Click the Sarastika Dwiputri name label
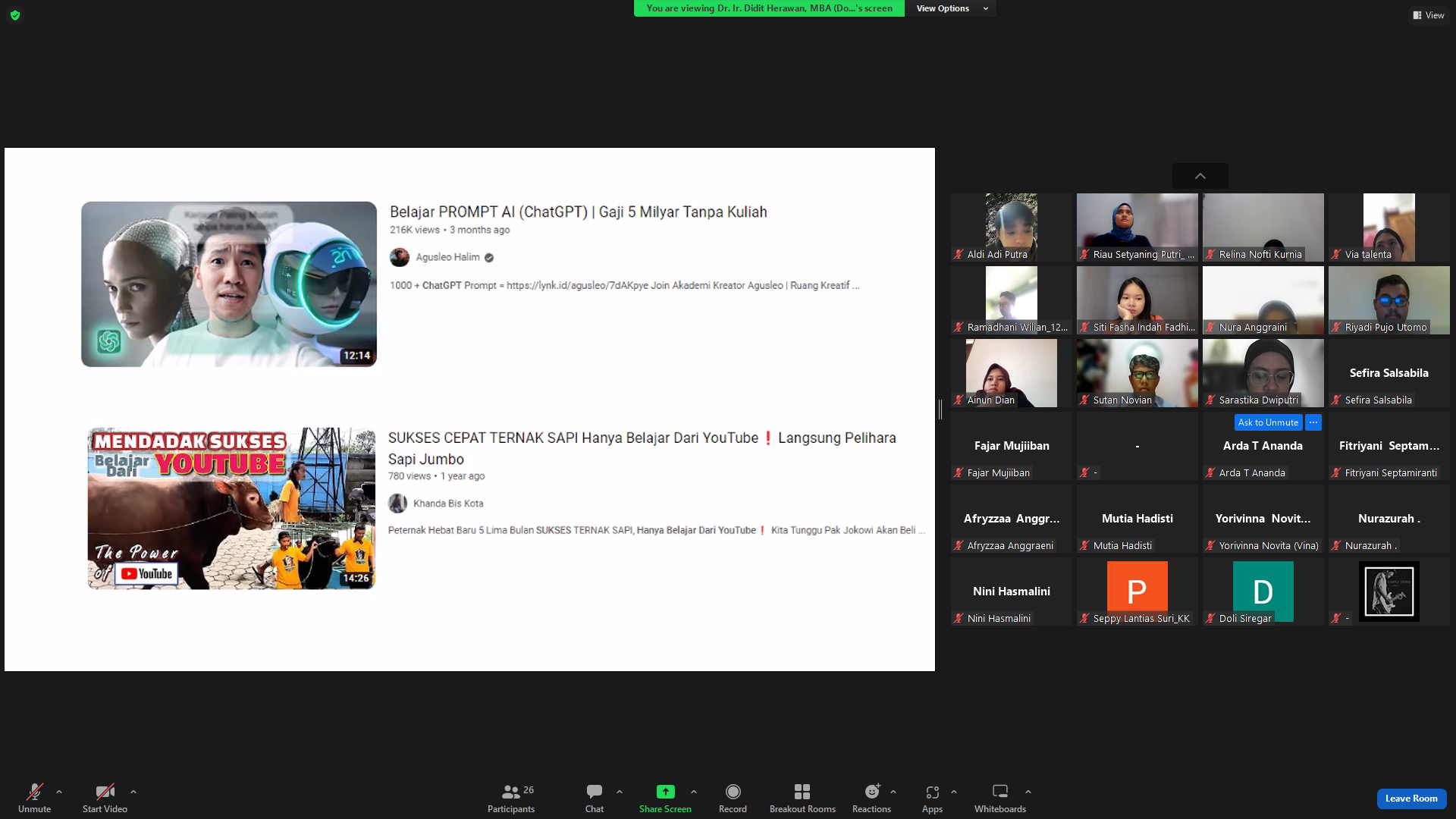The width and height of the screenshot is (1456, 819). 1259,400
